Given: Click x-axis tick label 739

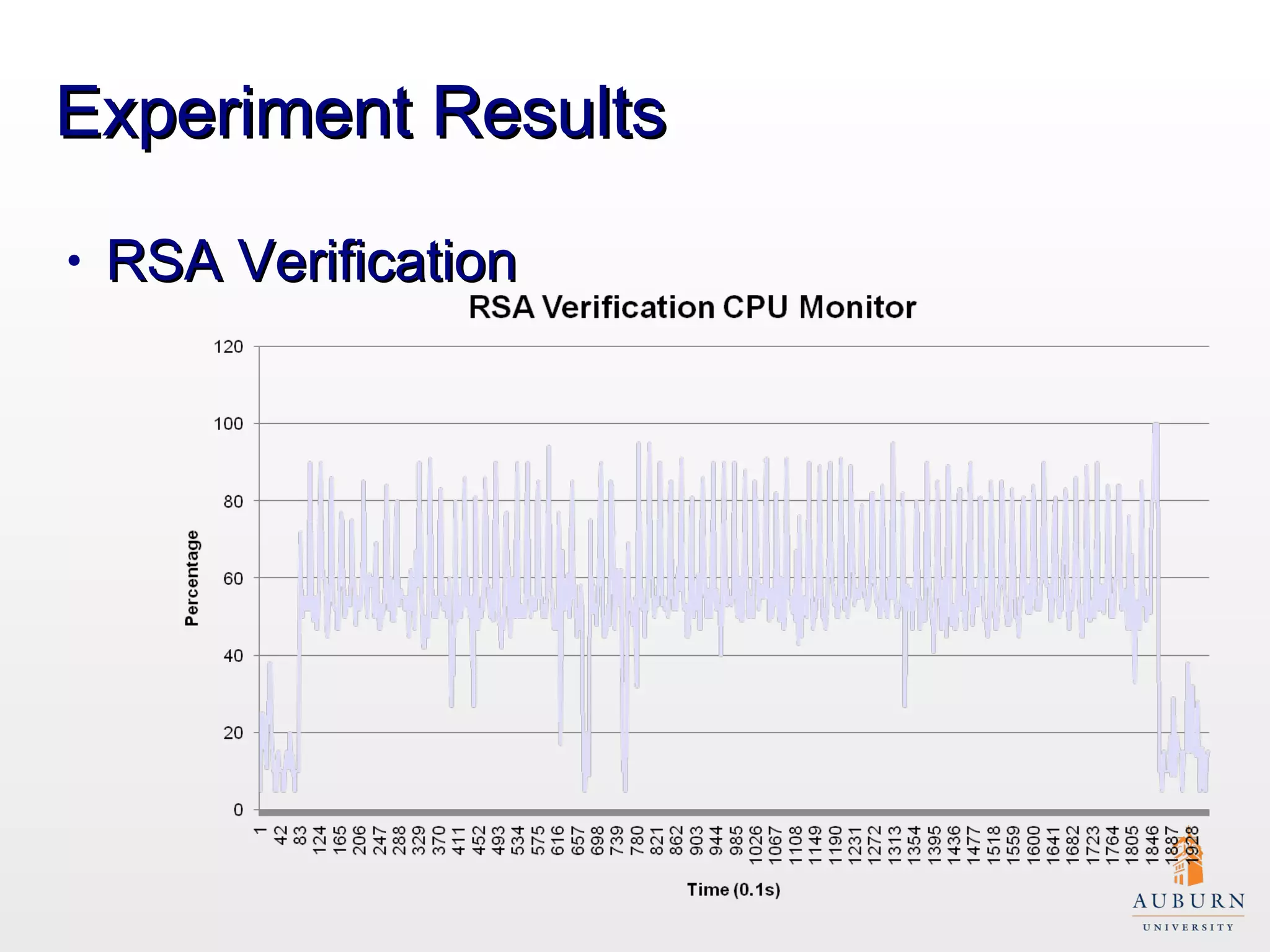Looking at the screenshot, I should 618,840.
